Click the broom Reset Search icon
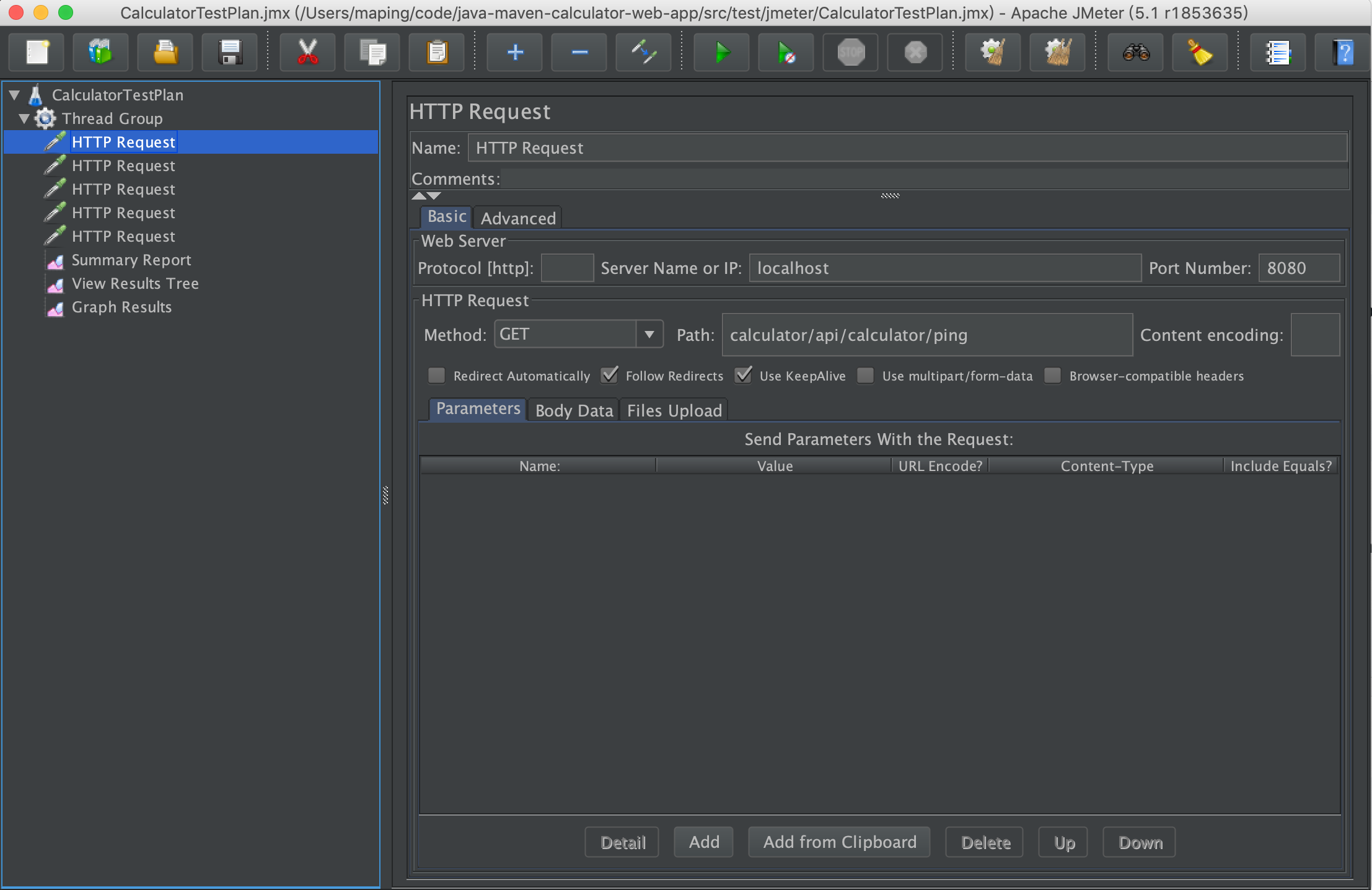This screenshot has height=890, width=1372. click(x=1200, y=53)
